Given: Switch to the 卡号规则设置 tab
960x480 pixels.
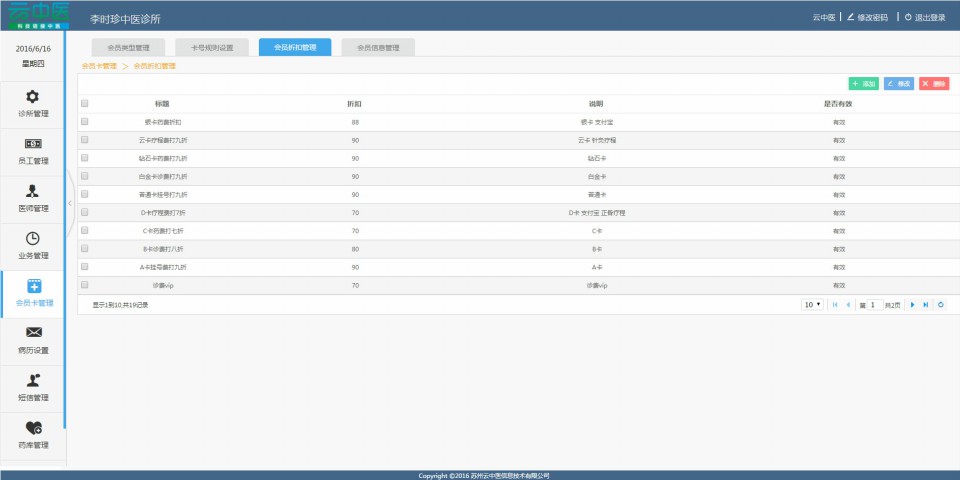Looking at the screenshot, I should [211, 47].
